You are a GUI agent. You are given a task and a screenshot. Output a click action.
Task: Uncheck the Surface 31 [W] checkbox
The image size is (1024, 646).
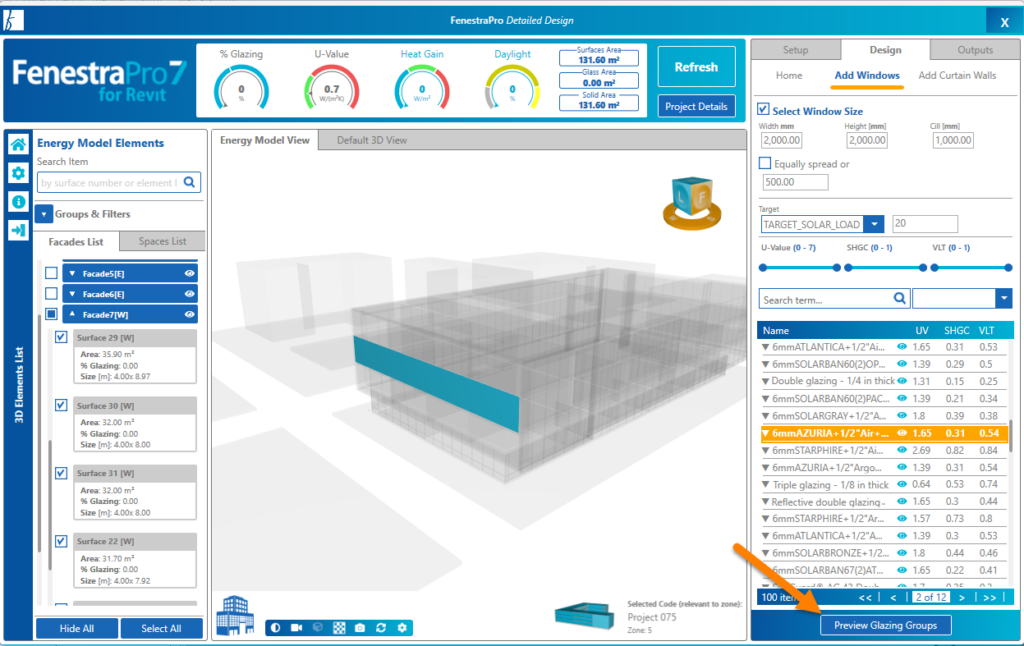coord(61,473)
